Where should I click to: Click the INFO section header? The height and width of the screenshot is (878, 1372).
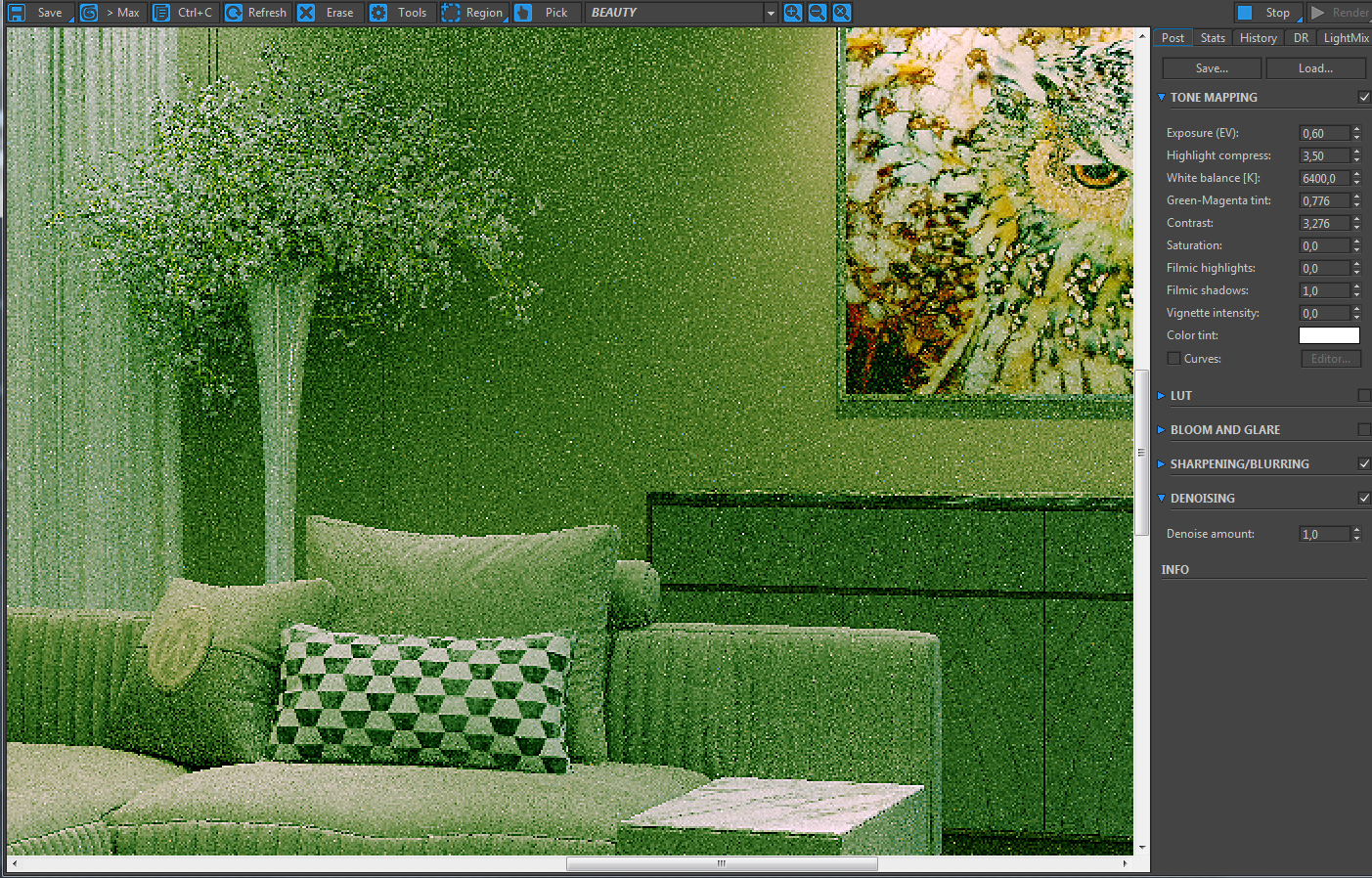[x=1175, y=570]
